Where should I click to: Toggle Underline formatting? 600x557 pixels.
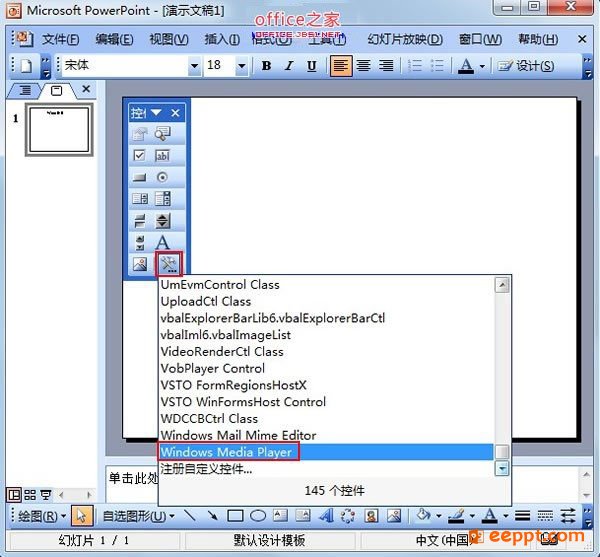click(312, 66)
